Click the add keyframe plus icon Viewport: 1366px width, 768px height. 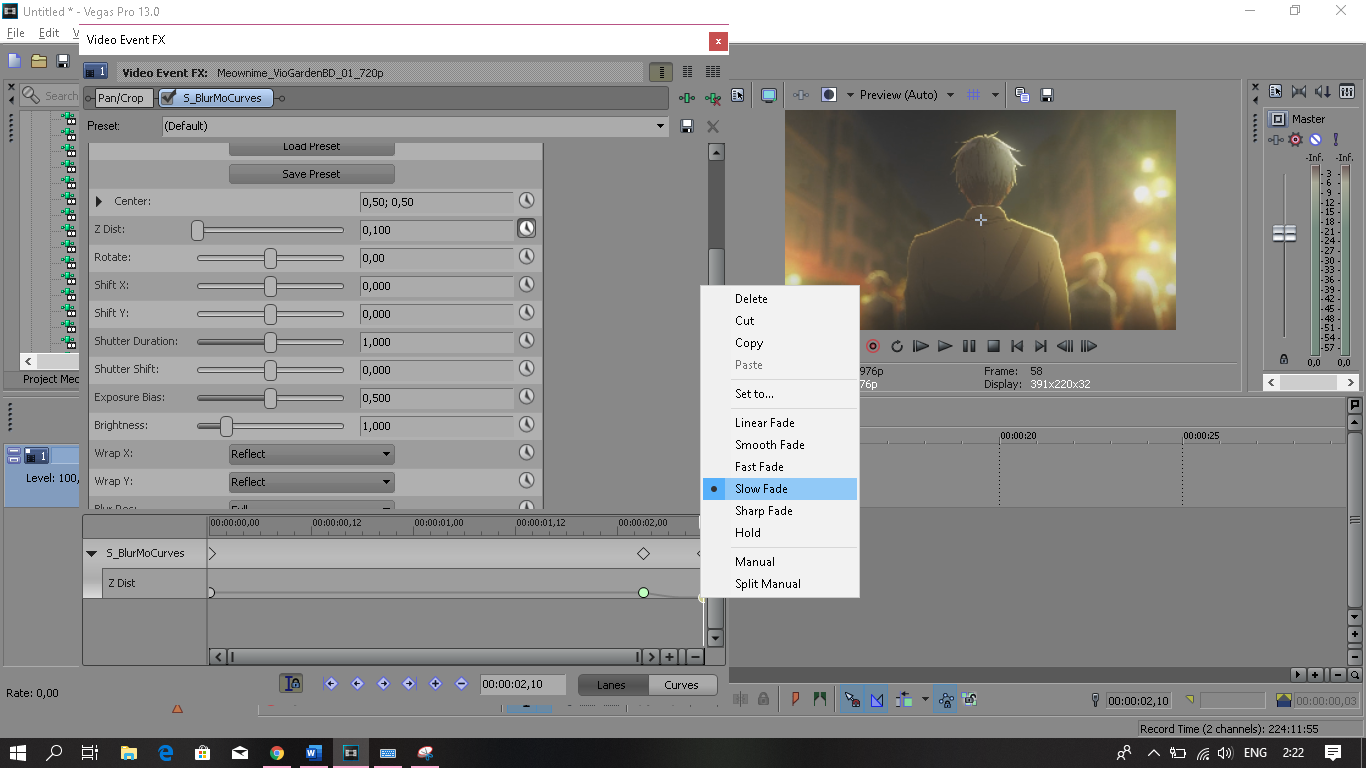(434, 684)
